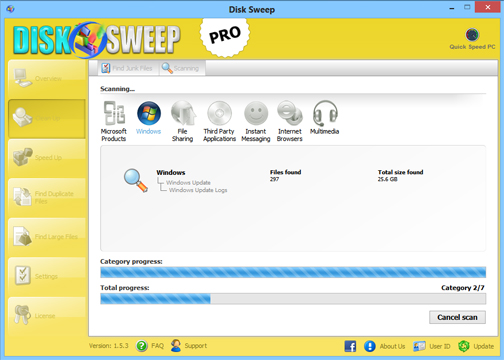
Task: Click the Microsoft Products category icon
Action: [x=114, y=113]
